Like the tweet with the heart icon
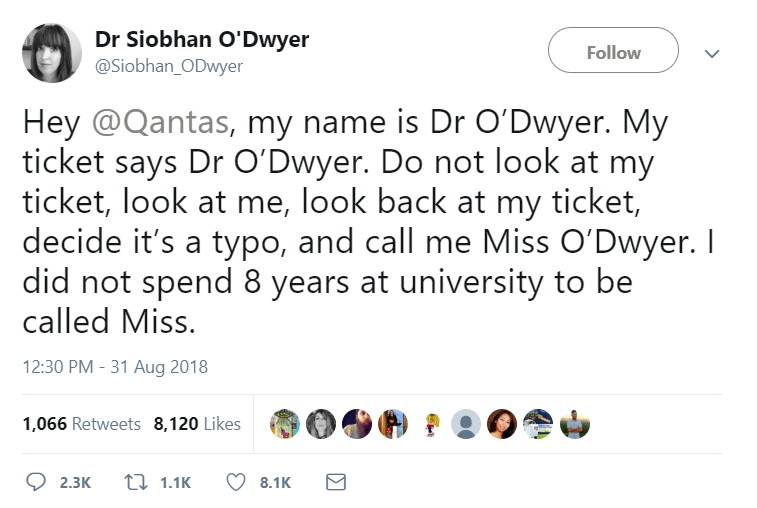The width and height of the screenshot is (757, 508). pyautogui.click(x=237, y=482)
